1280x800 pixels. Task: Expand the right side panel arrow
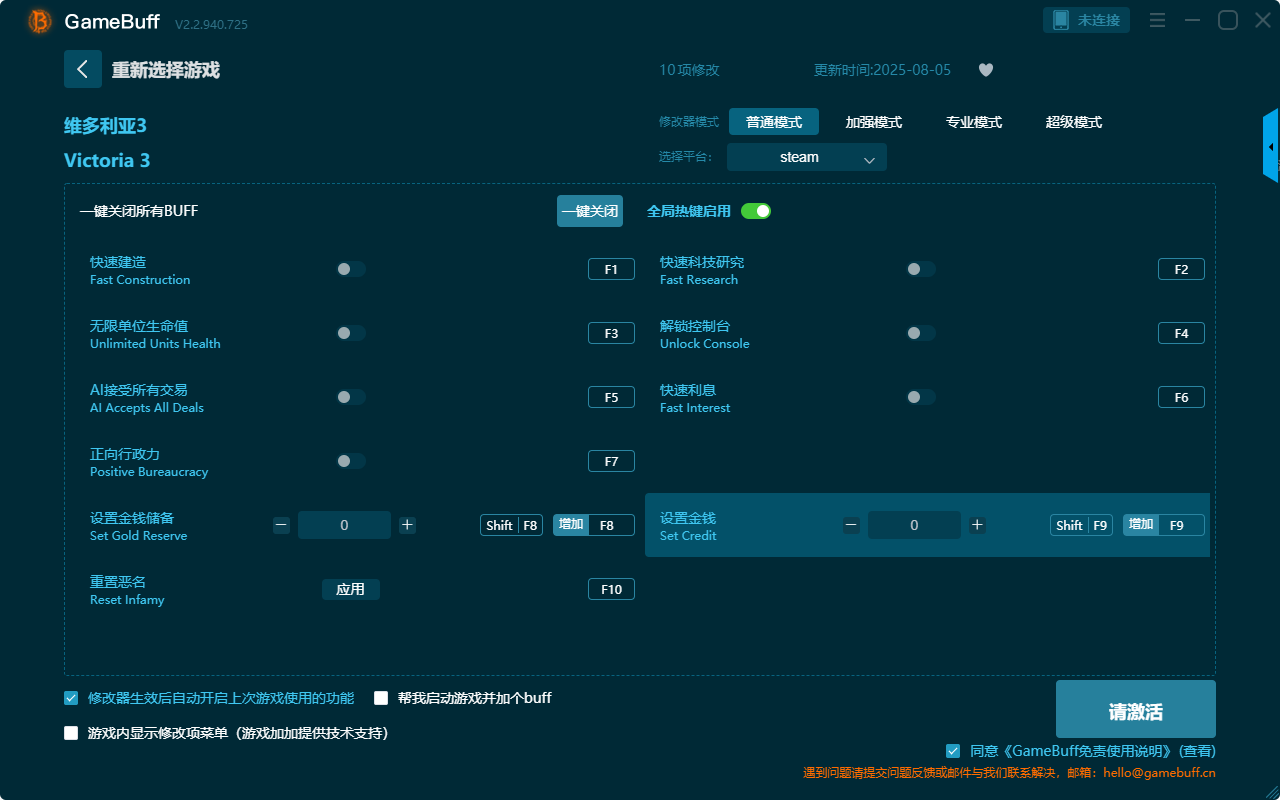[x=1271, y=146]
